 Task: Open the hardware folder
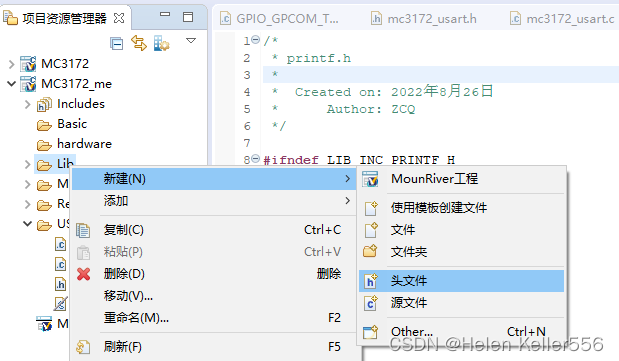click(x=84, y=144)
